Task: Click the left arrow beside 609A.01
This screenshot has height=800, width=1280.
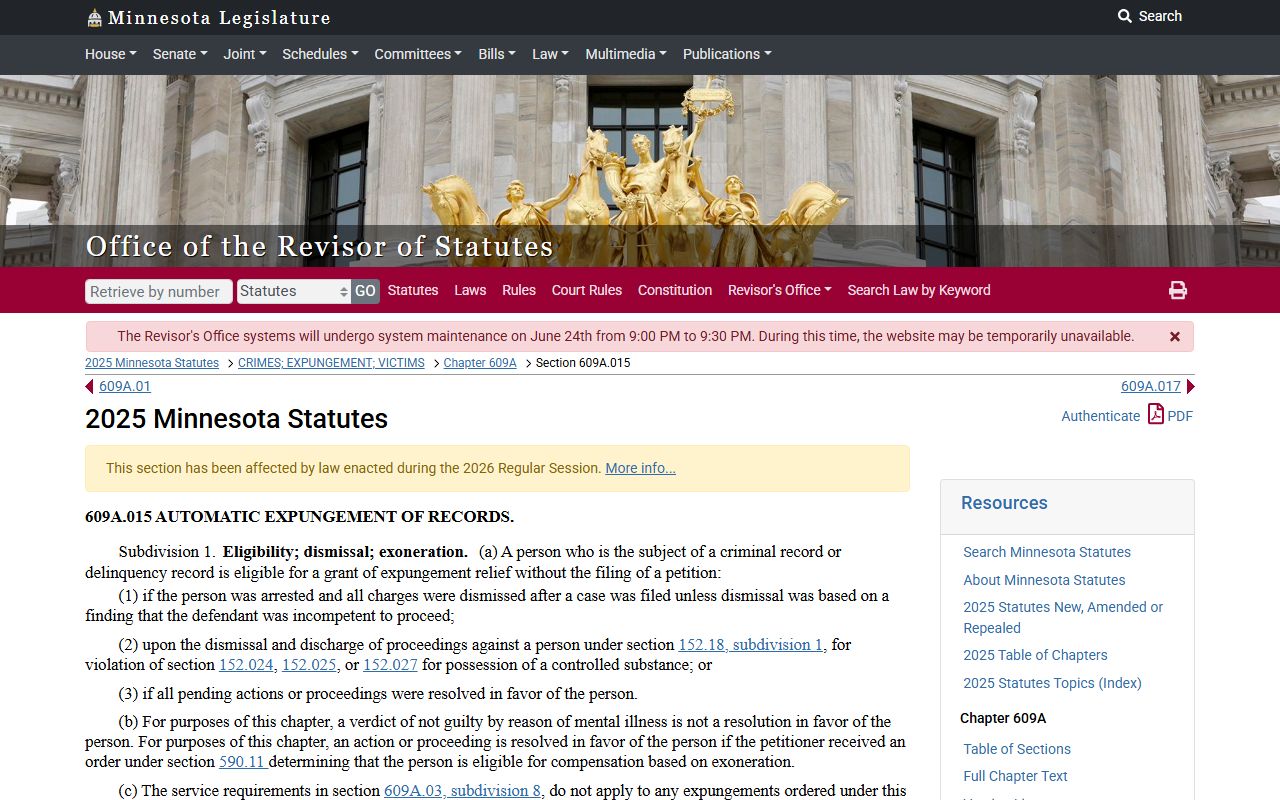Action: click(x=89, y=387)
